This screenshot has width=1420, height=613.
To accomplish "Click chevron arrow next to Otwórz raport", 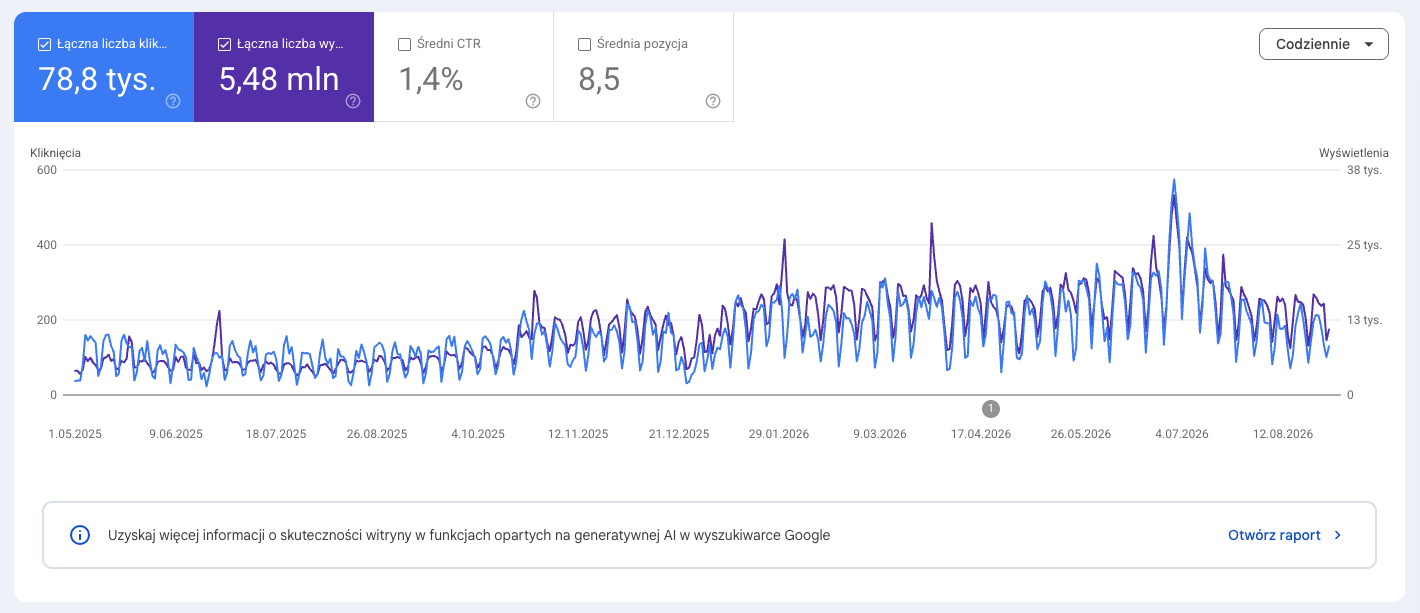I will point(1338,535).
